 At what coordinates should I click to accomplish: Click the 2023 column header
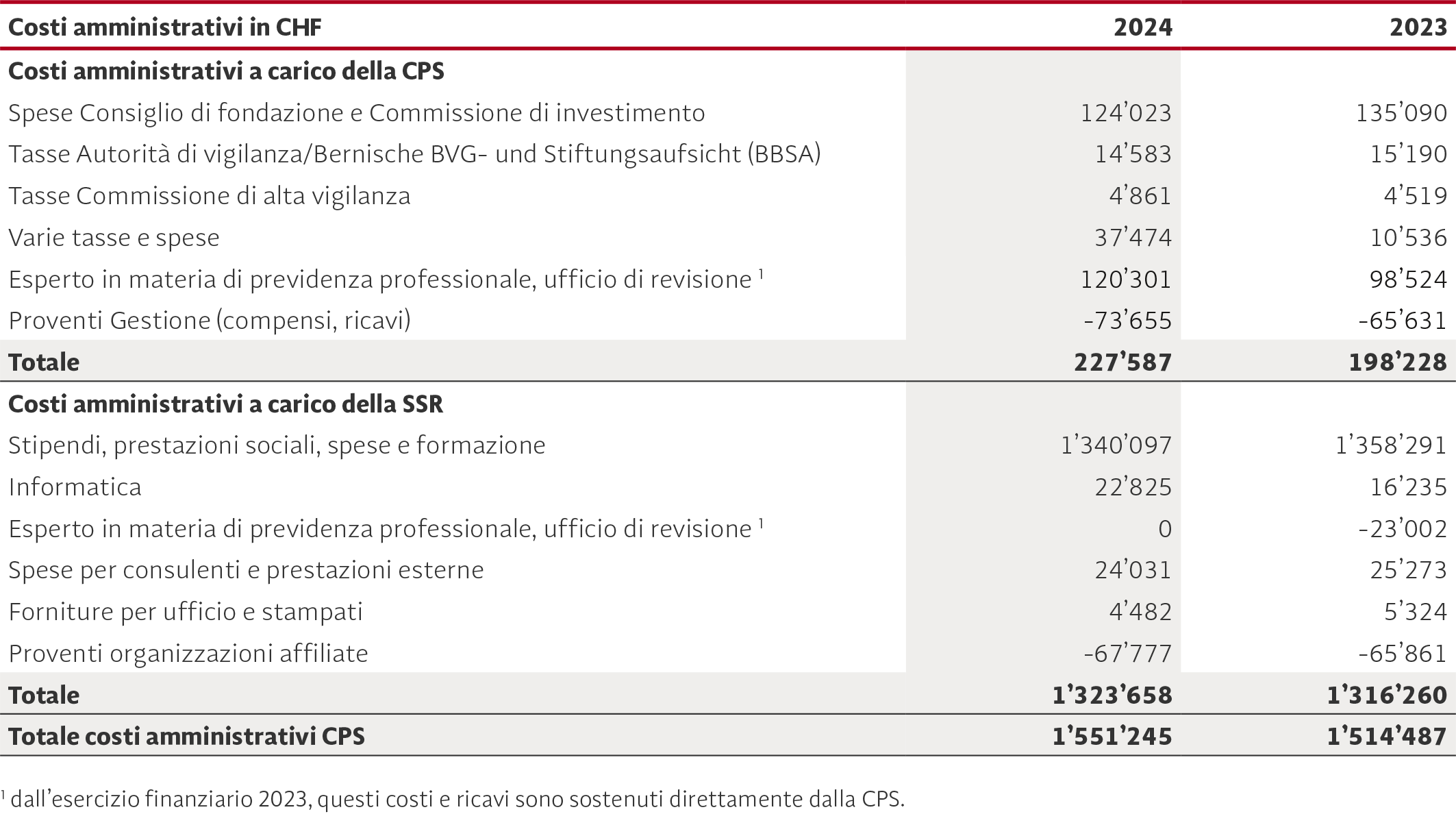tap(1418, 27)
